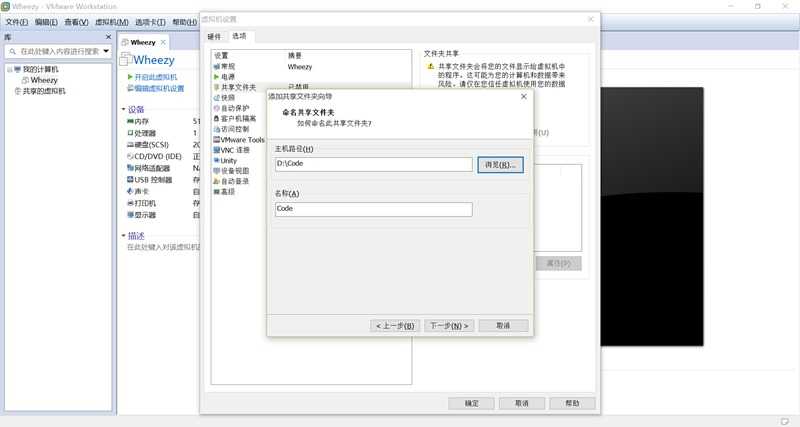This screenshot has height=427, width=800.
Task: Click the USB controller device icon
Action: click(x=130, y=180)
